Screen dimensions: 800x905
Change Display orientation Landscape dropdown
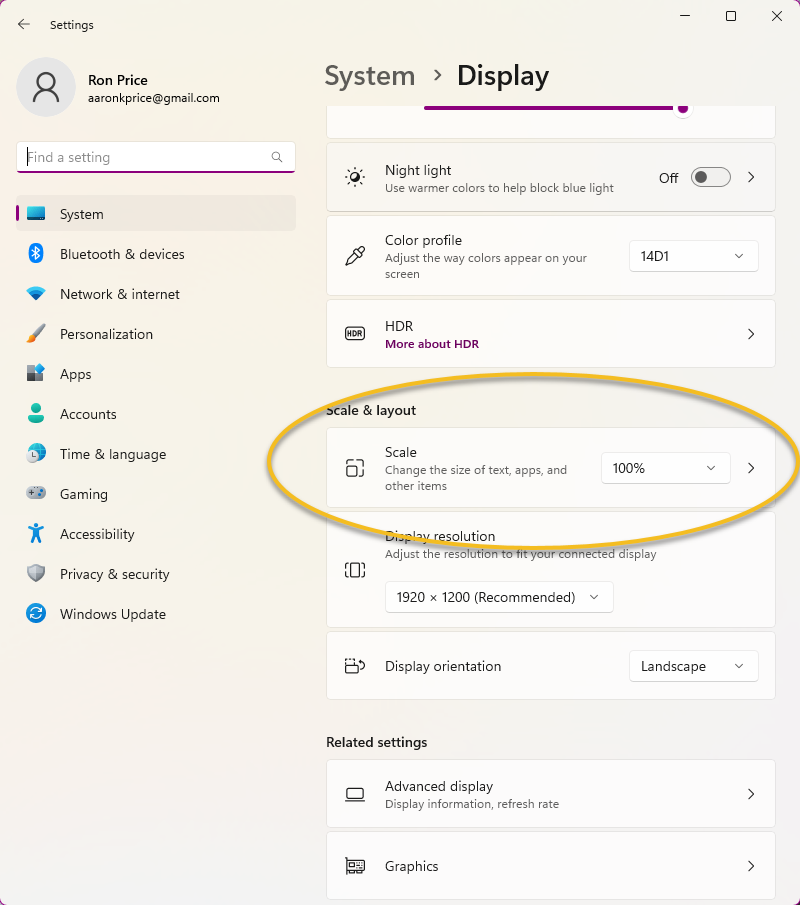tap(693, 666)
